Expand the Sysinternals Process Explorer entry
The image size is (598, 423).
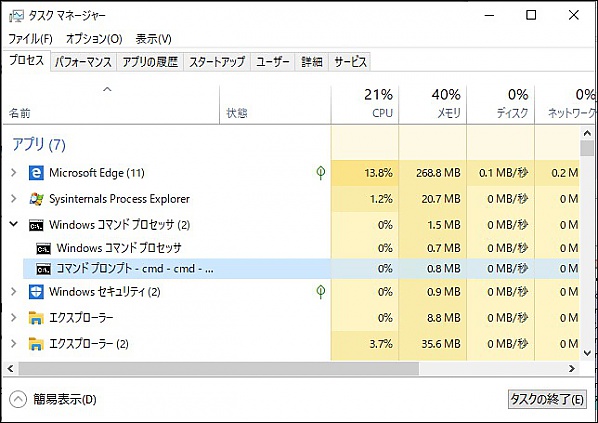[x=14, y=199]
